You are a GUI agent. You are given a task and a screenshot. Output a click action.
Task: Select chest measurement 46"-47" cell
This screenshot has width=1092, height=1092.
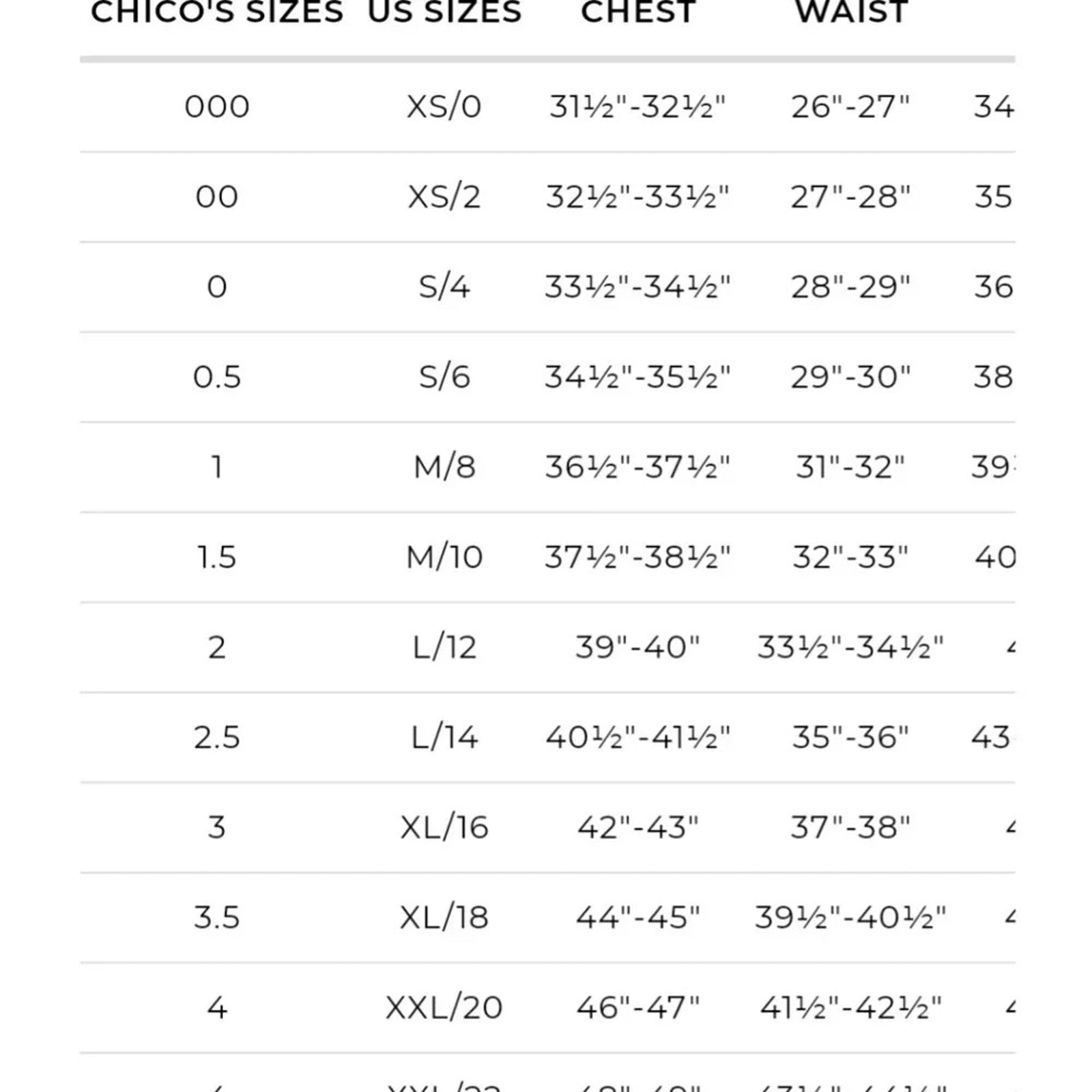pos(637,1007)
